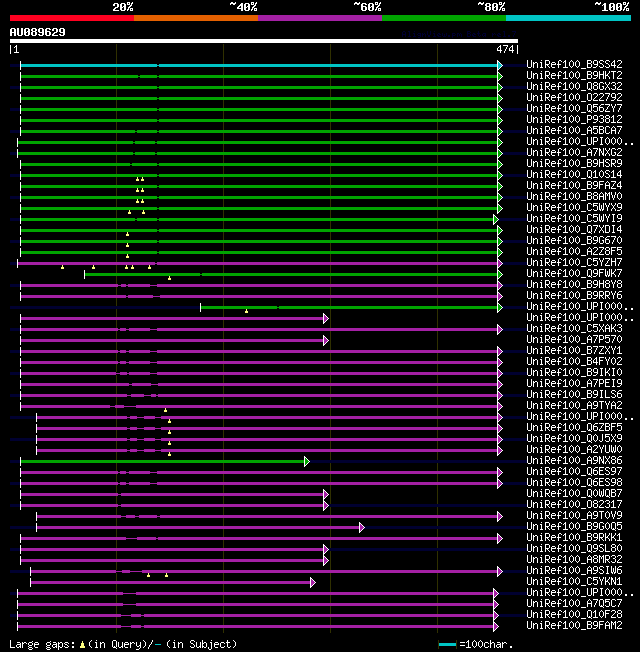This screenshot has width=640, height=652.
Task: Open hit label UniRef100_B9HKT2
Action: click(x=574, y=75)
